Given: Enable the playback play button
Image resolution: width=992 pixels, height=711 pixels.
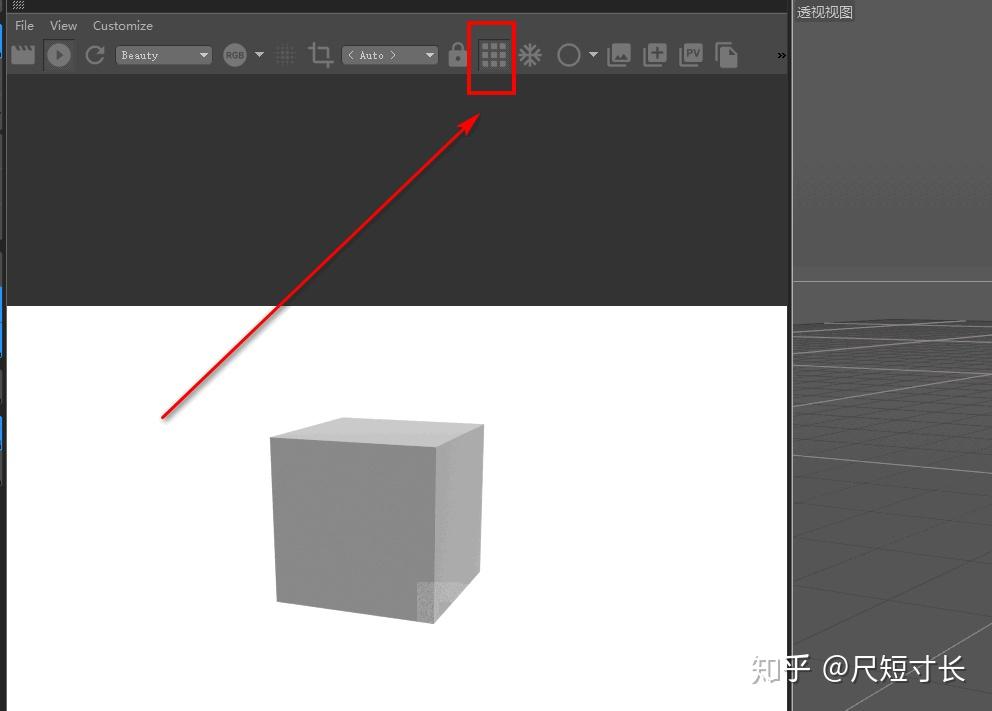Looking at the screenshot, I should 59,55.
